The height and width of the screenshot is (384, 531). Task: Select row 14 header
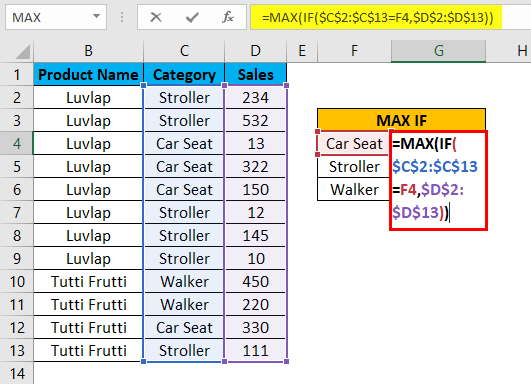[17, 374]
